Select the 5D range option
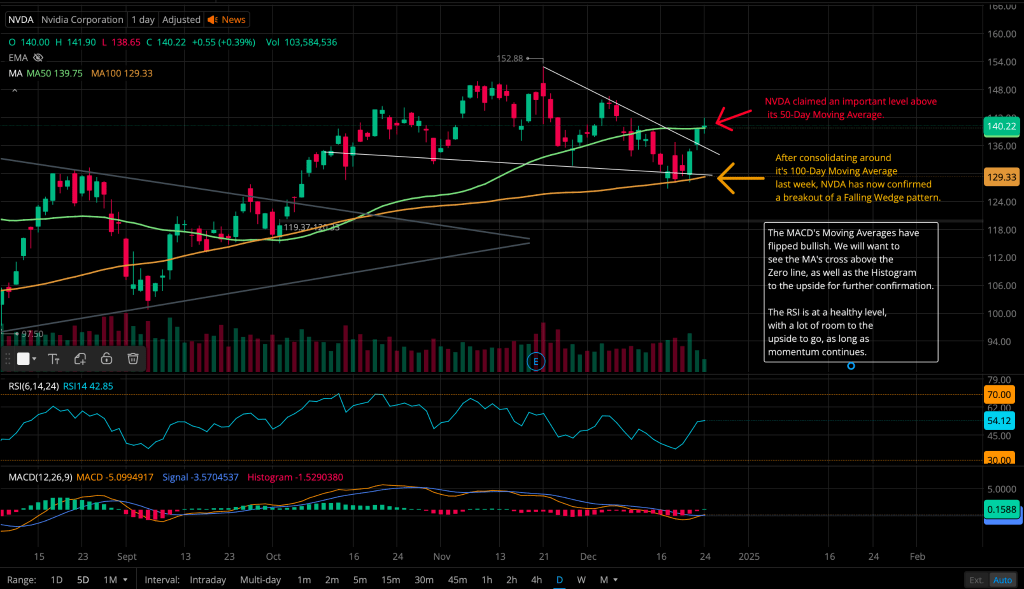The image size is (1024, 589). [84, 580]
